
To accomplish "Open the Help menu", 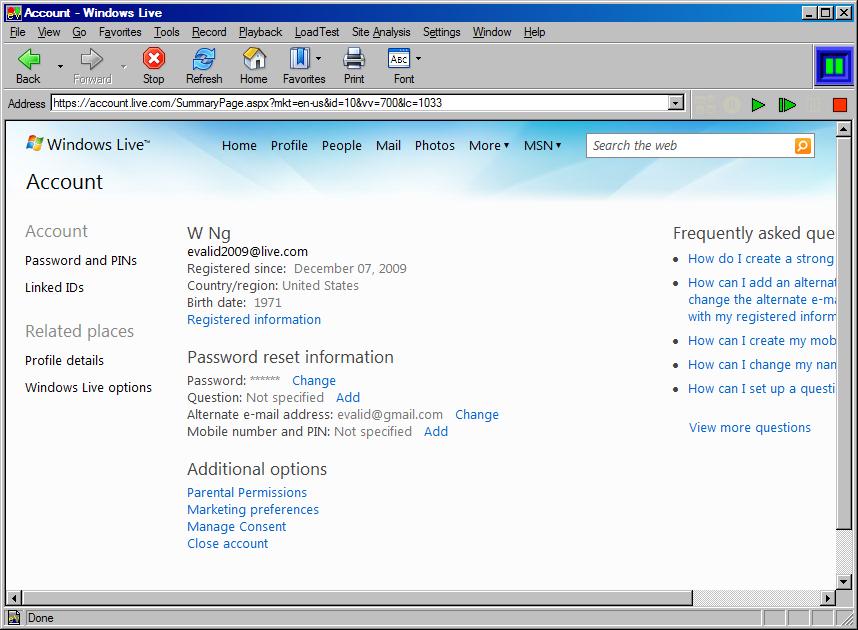I will [x=534, y=32].
